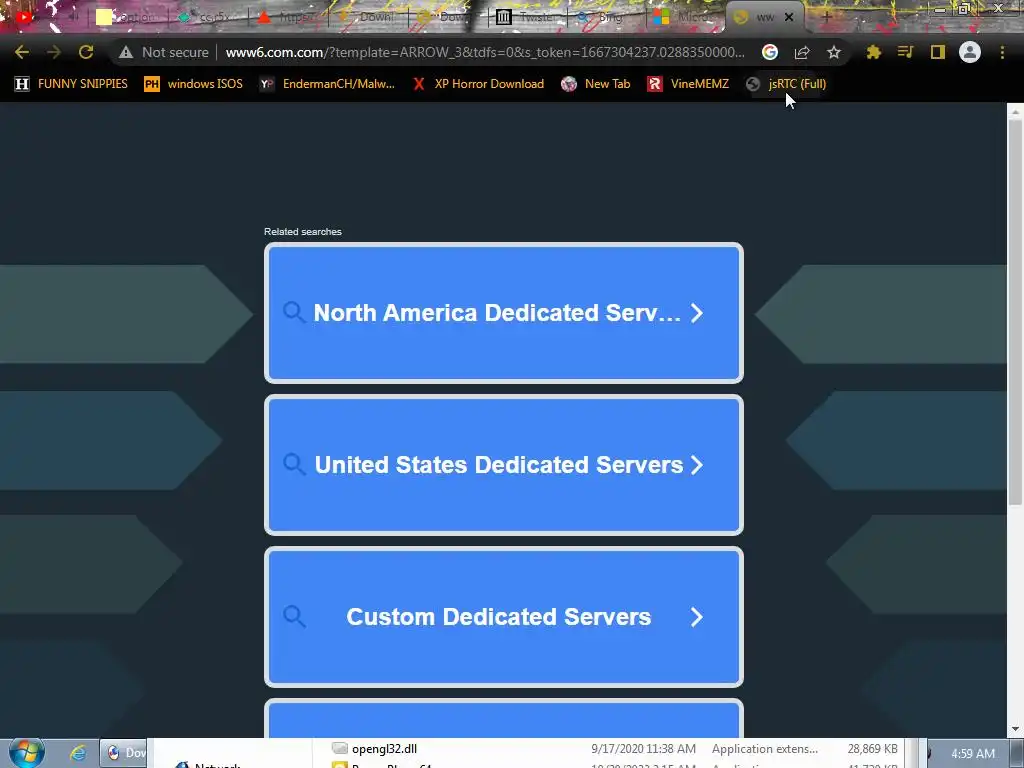The height and width of the screenshot is (768, 1024).
Task: Go back using the browser back arrow
Action: (x=22, y=52)
